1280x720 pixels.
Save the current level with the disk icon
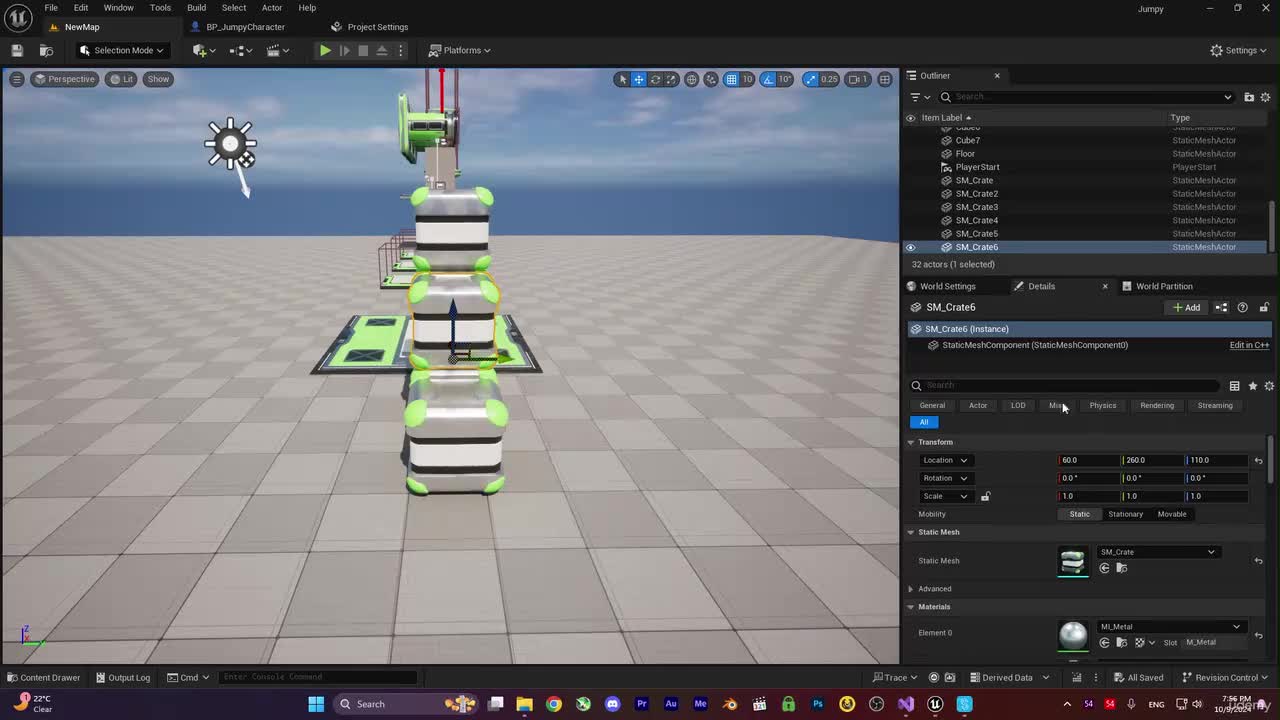[x=17, y=50]
